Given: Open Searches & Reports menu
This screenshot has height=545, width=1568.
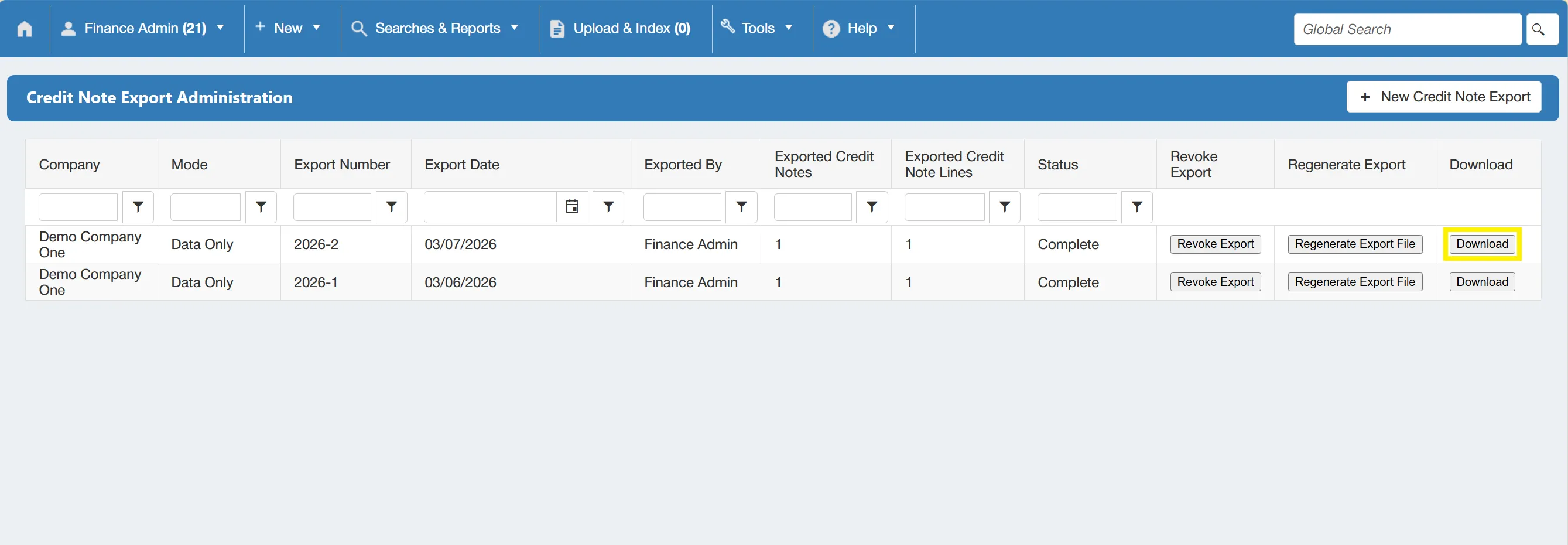Looking at the screenshot, I should pyautogui.click(x=435, y=28).
